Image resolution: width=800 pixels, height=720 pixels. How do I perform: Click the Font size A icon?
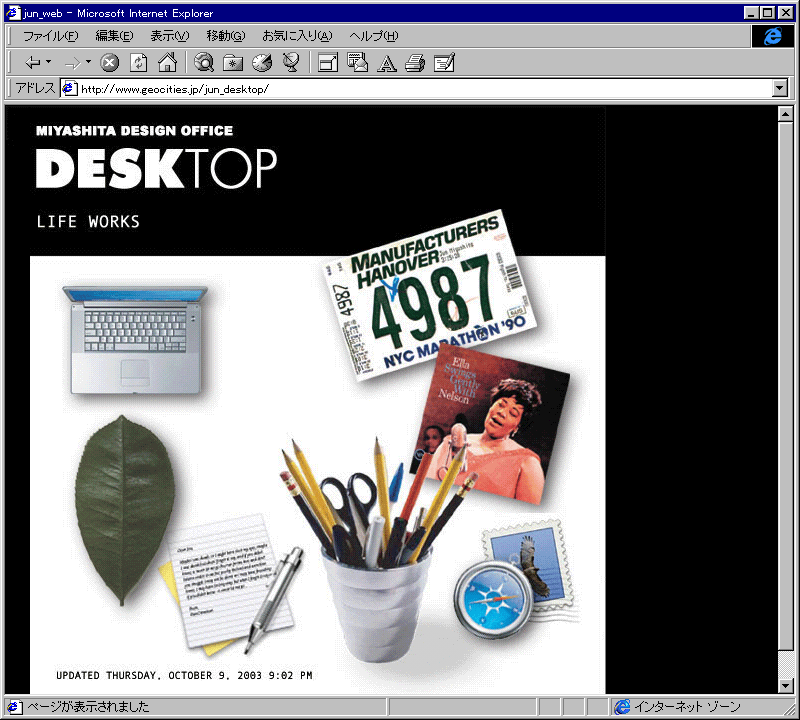[387, 64]
